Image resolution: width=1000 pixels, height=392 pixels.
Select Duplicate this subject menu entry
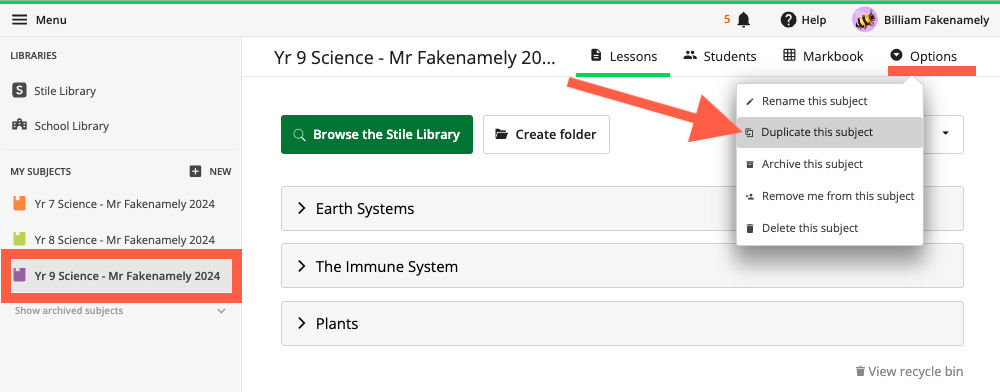click(829, 133)
